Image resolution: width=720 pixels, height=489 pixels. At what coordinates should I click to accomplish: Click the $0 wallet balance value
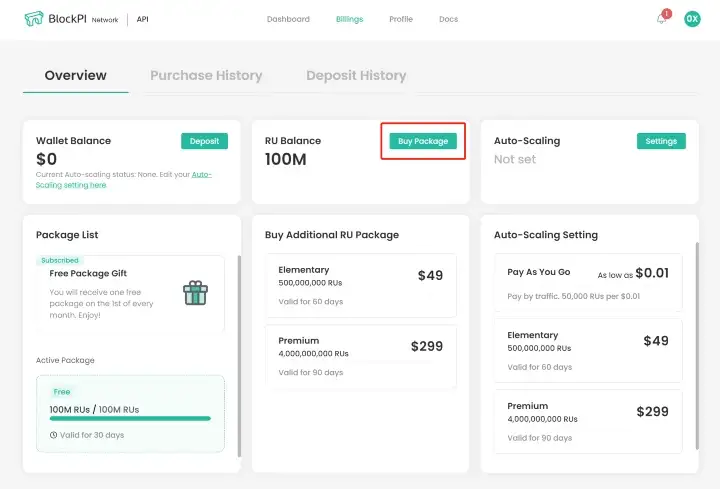(x=46, y=159)
